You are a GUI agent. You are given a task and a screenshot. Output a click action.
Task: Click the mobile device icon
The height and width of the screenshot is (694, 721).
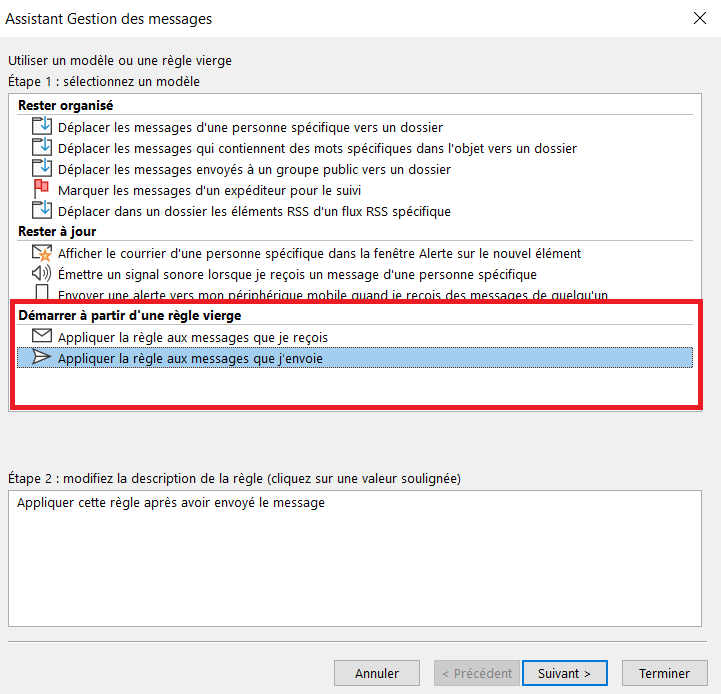(x=42, y=293)
